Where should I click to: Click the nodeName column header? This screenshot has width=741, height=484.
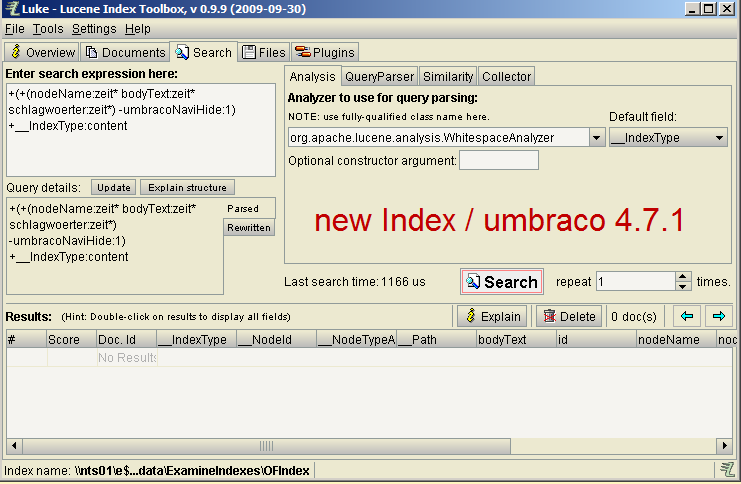click(676, 339)
